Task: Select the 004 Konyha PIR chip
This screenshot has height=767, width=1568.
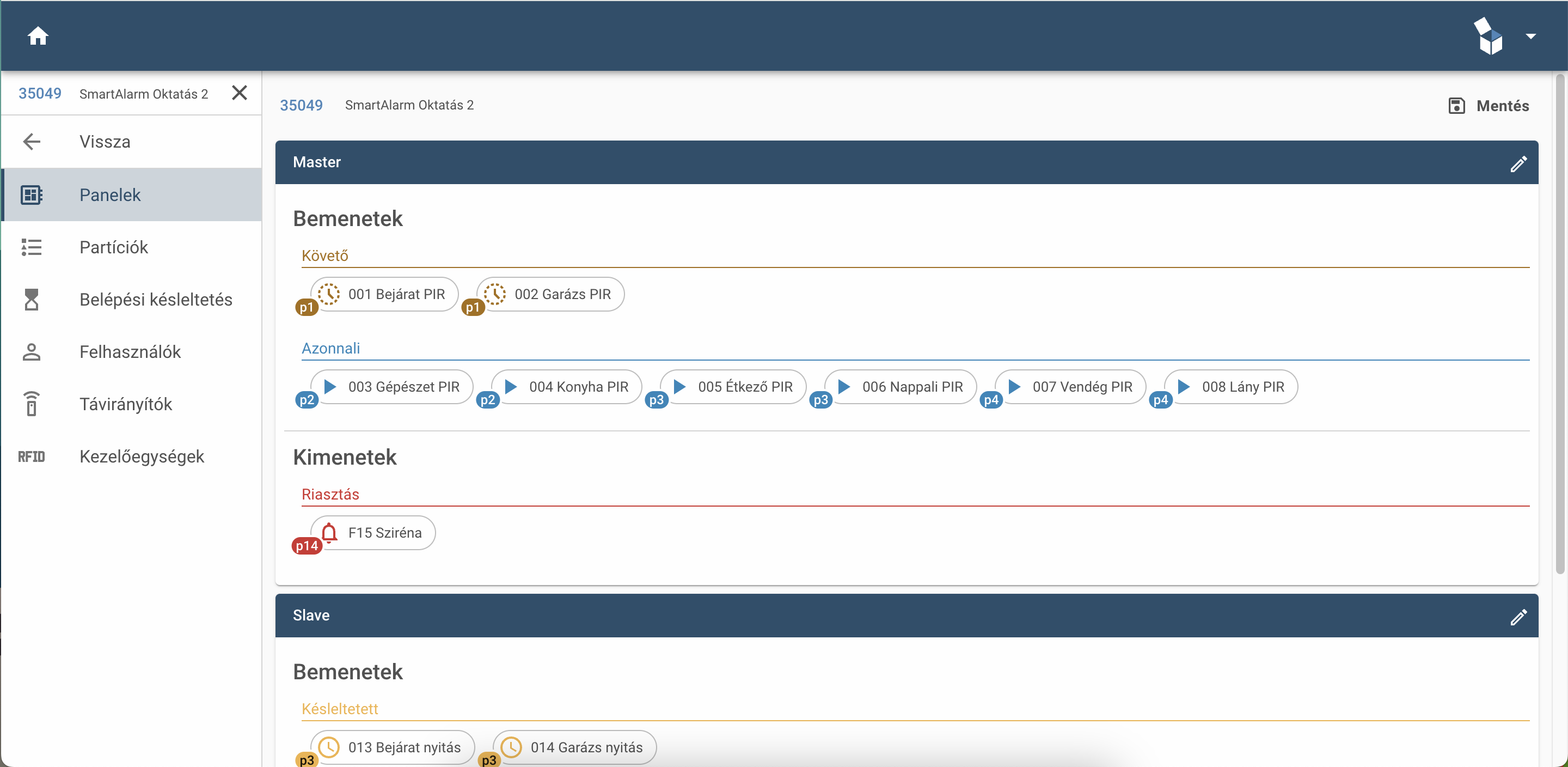Action: (x=567, y=387)
